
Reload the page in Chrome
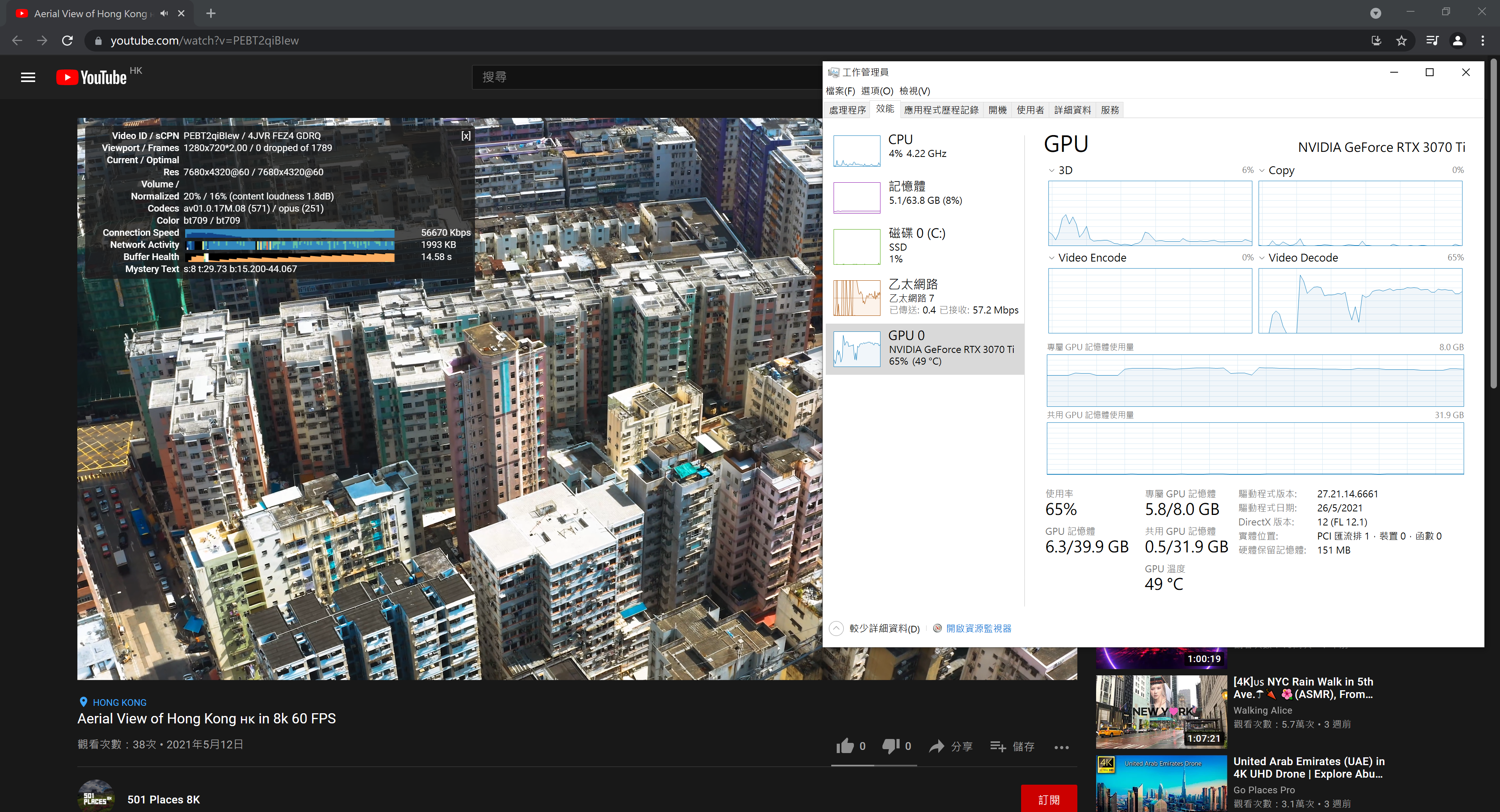coord(68,41)
